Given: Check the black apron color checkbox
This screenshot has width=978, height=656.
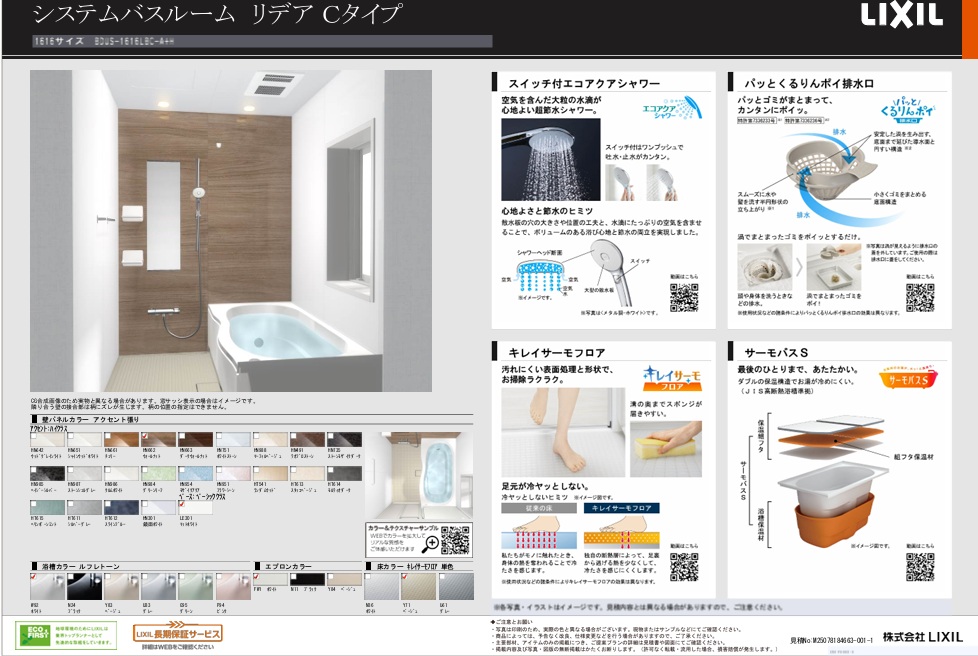Looking at the screenshot, I should coord(294,575).
